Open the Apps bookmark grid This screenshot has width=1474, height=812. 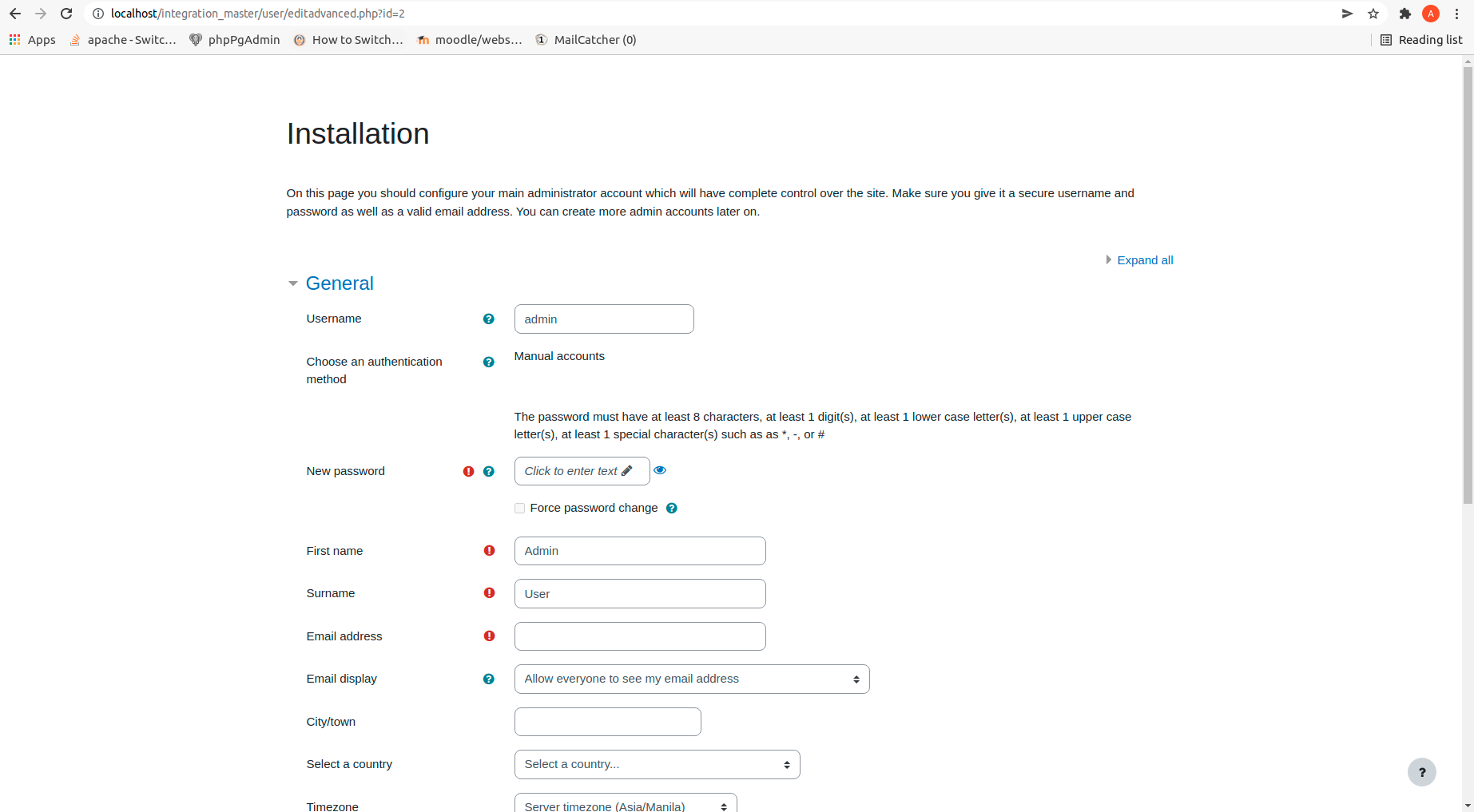32,40
